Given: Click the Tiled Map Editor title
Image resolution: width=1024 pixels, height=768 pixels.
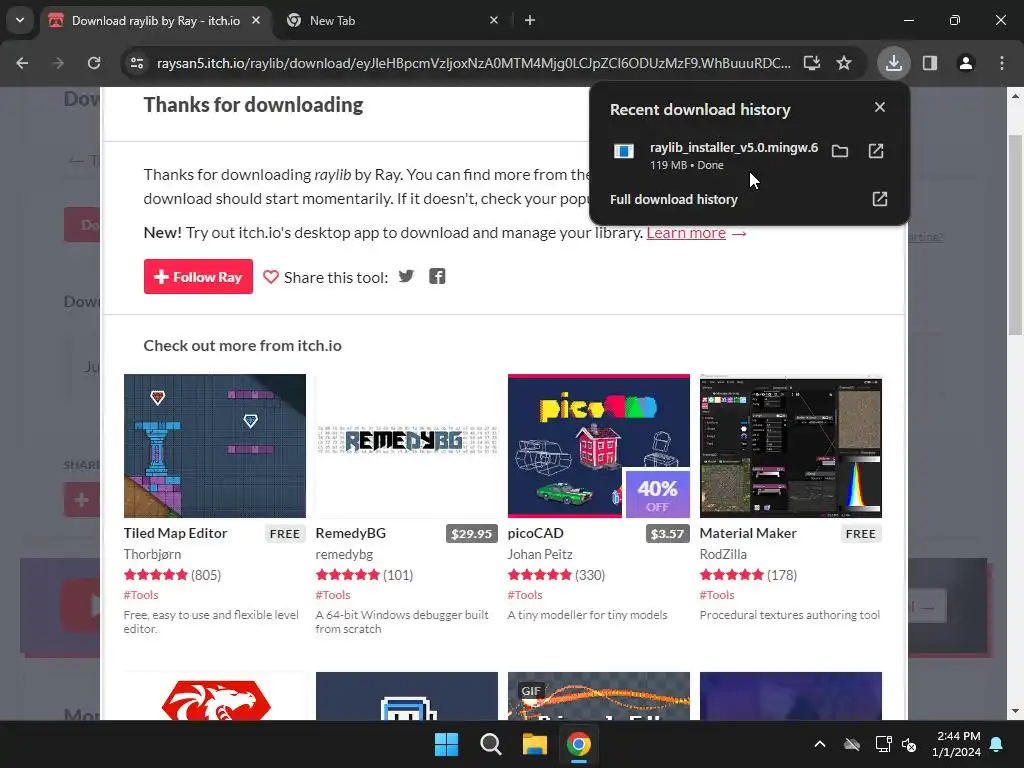Looking at the screenshot, I should [176, 533].
